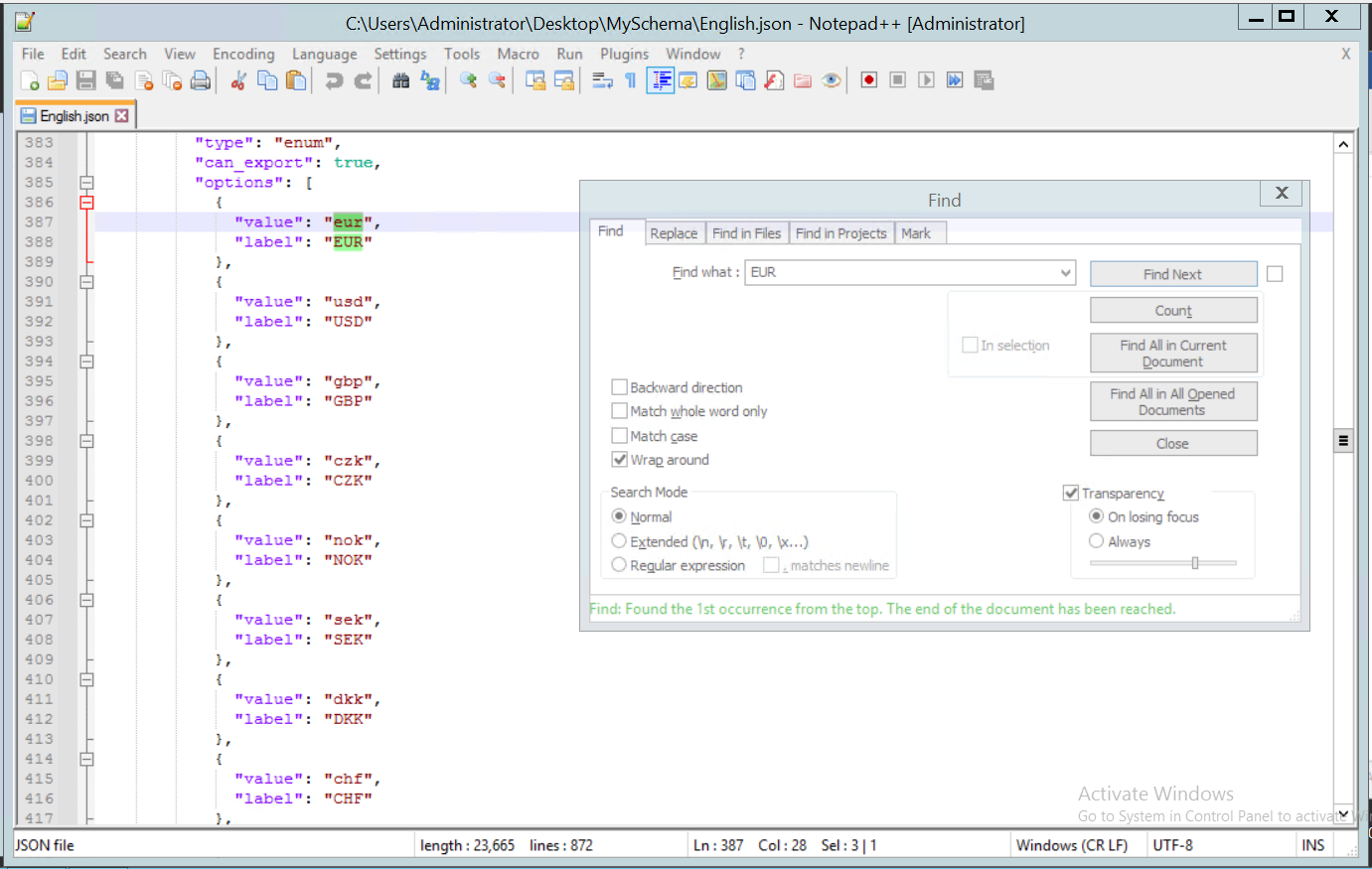Click the Print icon in the toolbar

click(x=201, y=81)
